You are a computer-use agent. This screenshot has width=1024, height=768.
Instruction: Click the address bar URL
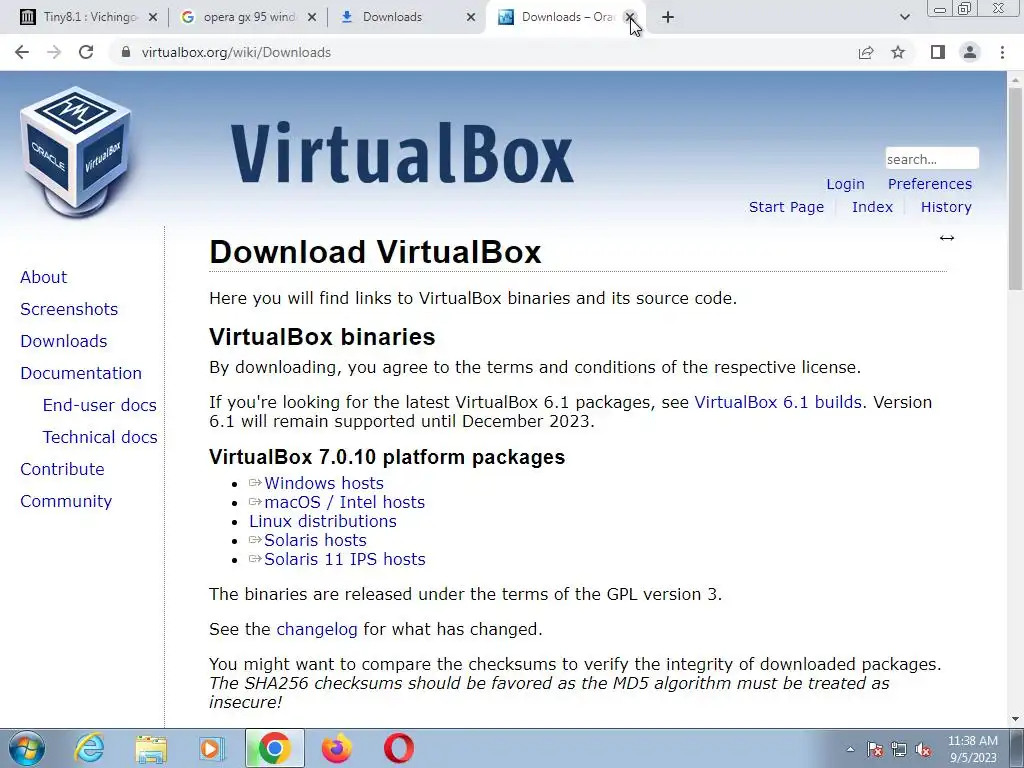click(236, 52)
